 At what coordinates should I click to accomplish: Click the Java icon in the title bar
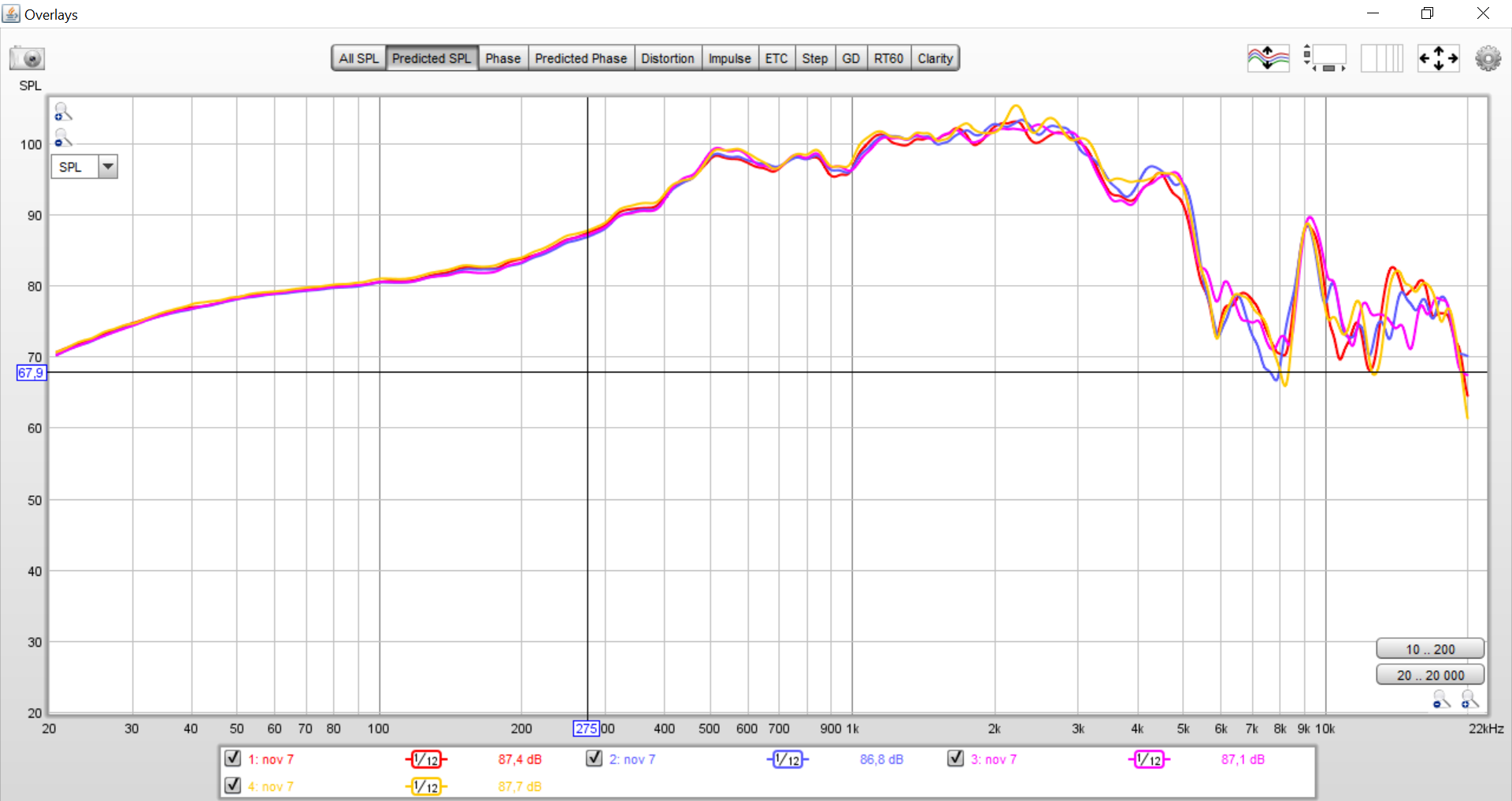[11, 13]
